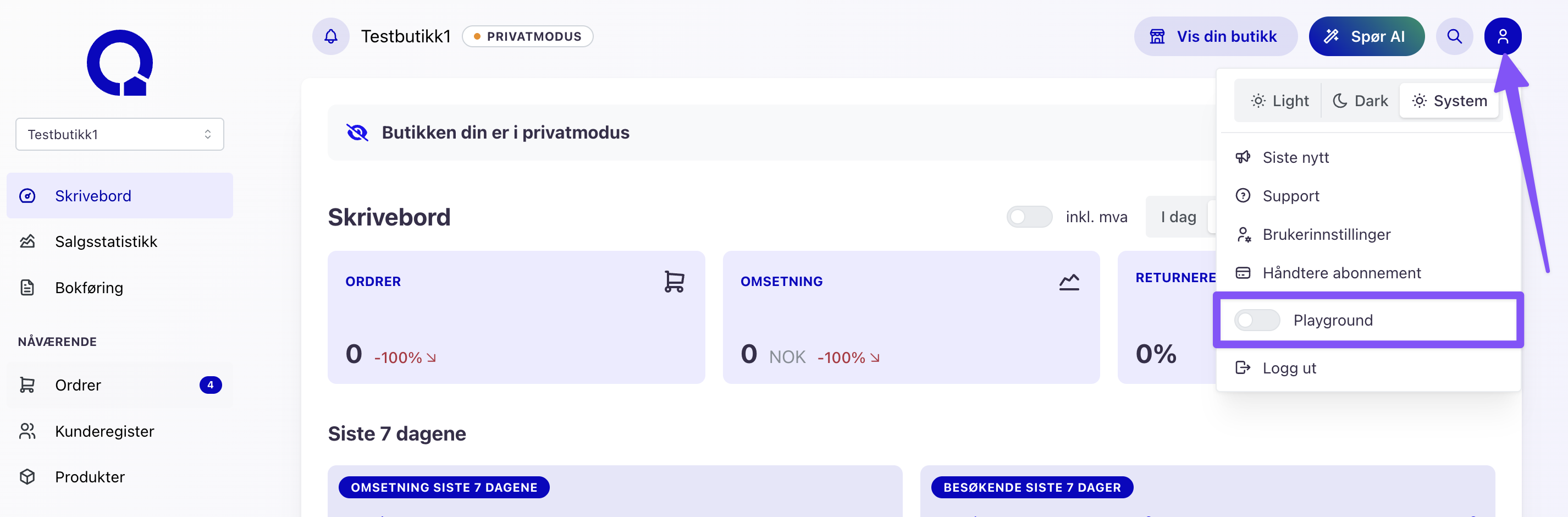This screenshot has height=517, width=1568.
Task: Click the store logo in sidebar
Action: click(x=120, y=63)
